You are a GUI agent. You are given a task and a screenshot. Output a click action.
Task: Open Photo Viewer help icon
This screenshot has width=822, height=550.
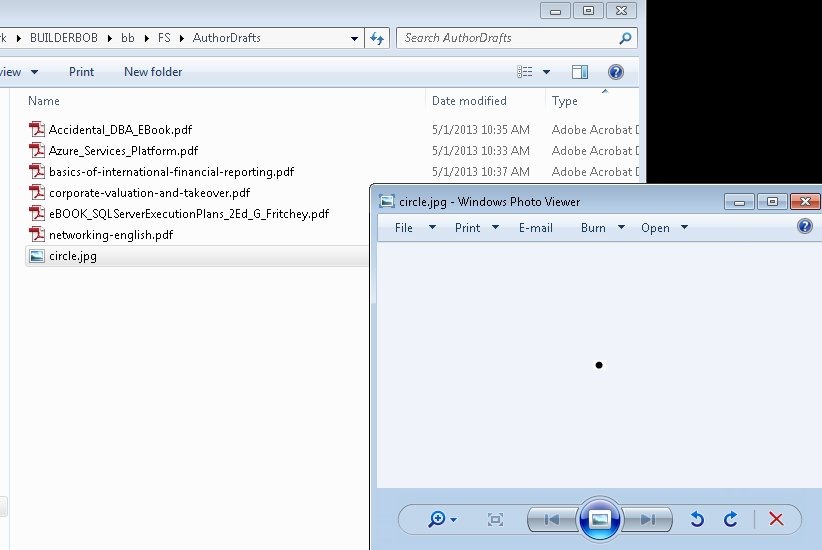pos(806,227)
